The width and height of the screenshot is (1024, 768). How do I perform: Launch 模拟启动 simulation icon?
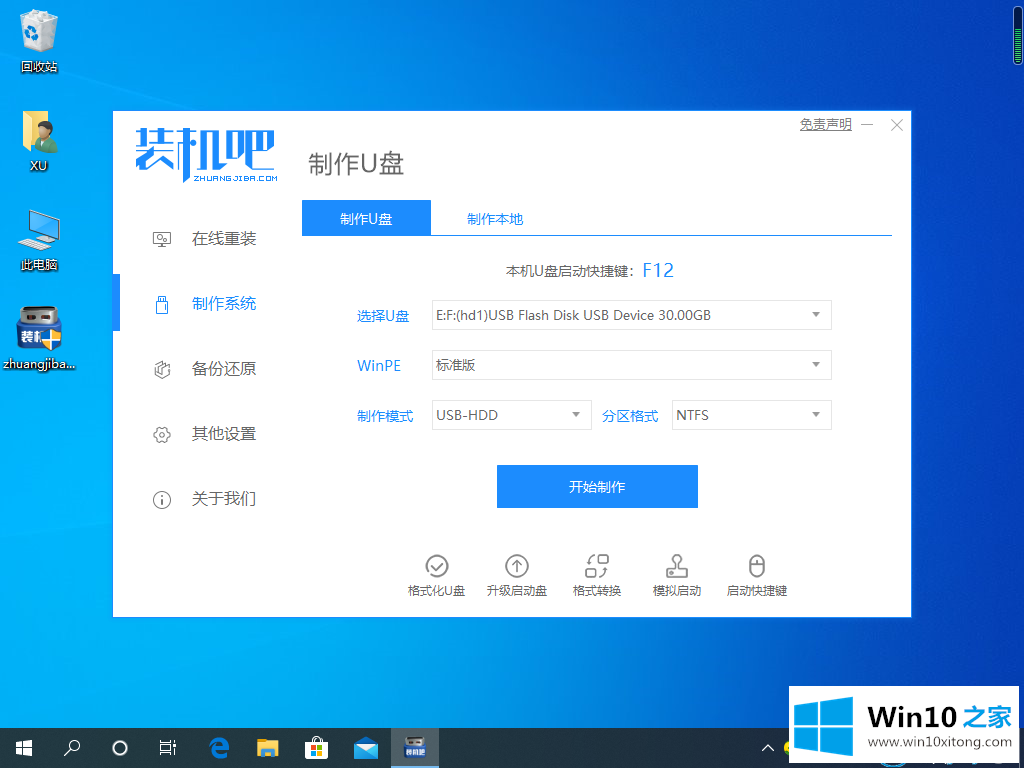pyautogui.click(x=677, y=567)
